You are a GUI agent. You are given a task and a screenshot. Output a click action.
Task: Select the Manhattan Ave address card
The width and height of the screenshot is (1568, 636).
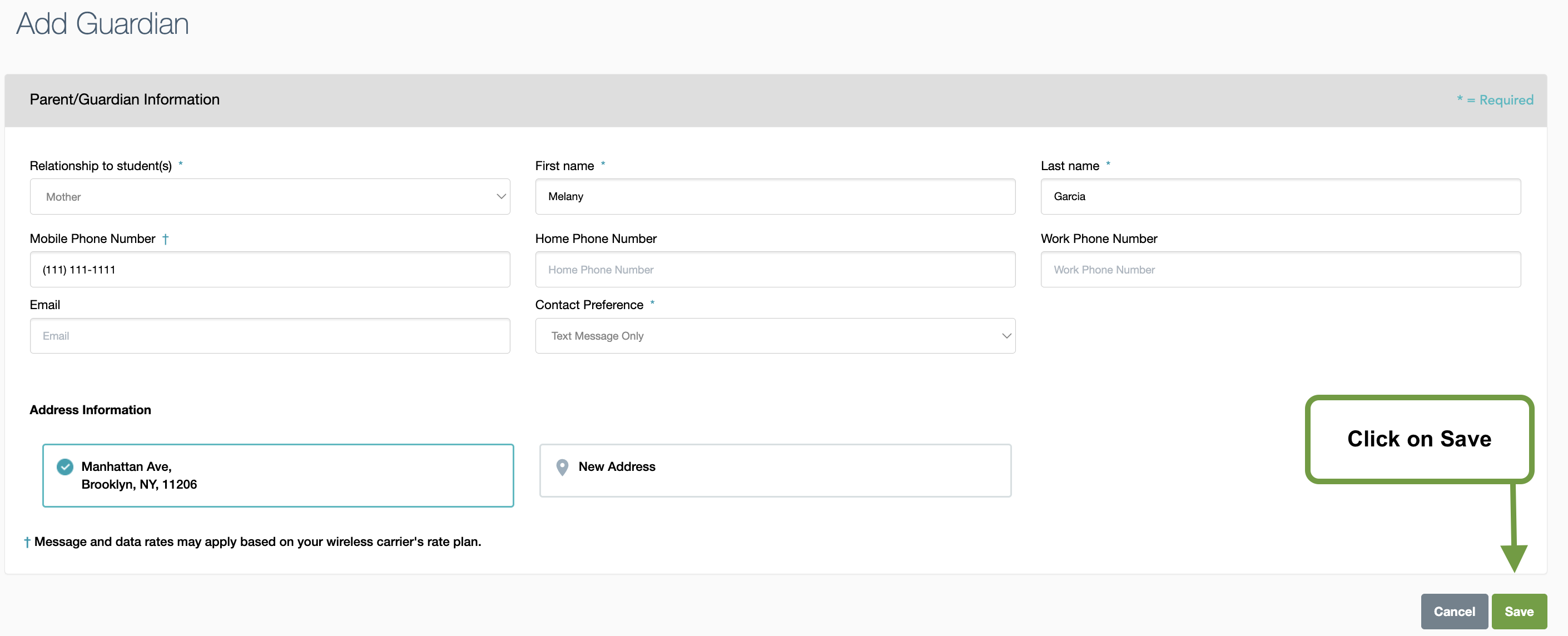(278, 475)
